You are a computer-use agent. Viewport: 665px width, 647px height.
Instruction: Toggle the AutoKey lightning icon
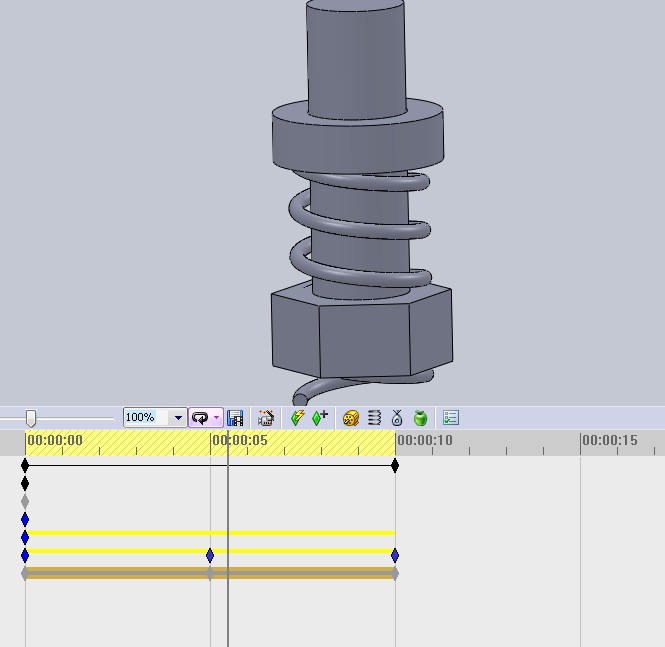click(298, 418)
